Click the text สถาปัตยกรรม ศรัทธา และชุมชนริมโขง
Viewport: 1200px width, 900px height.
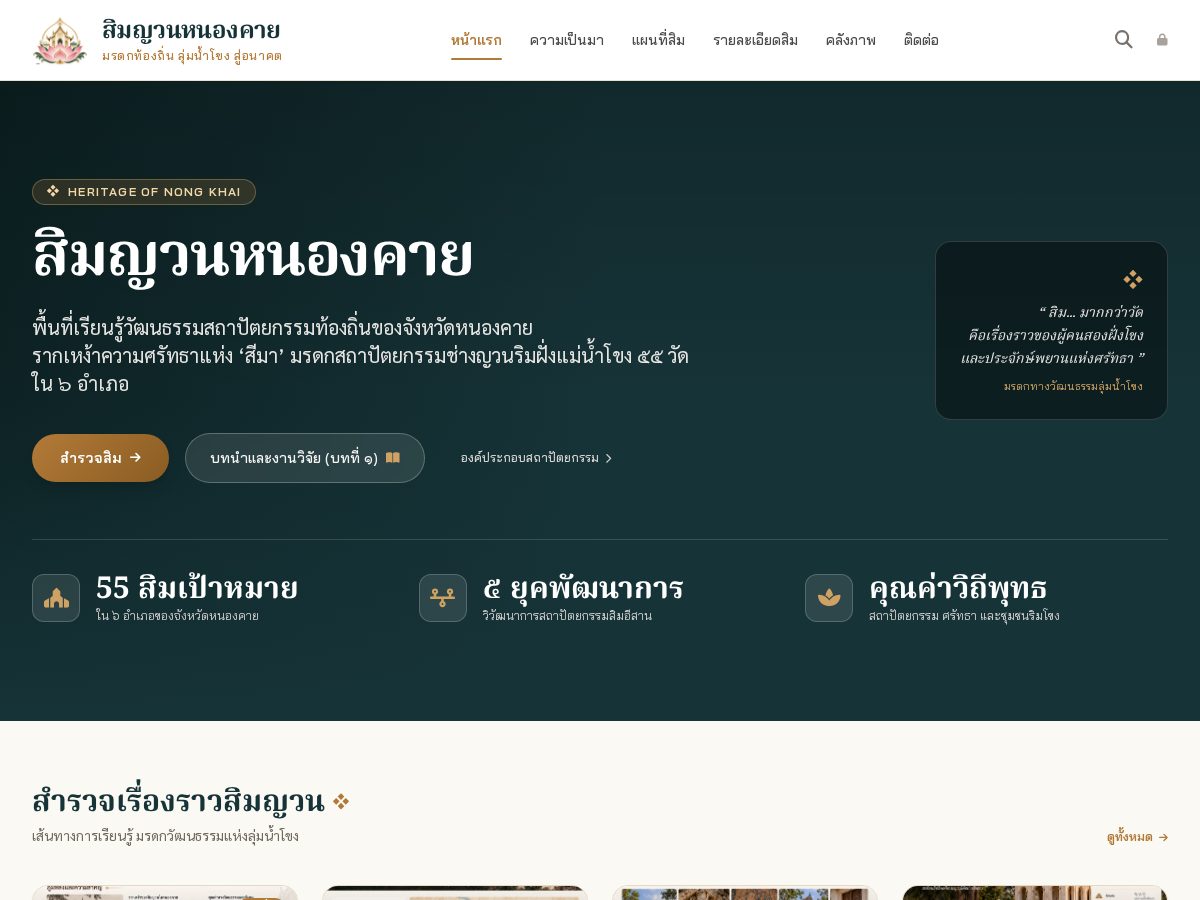pos(964,616)
